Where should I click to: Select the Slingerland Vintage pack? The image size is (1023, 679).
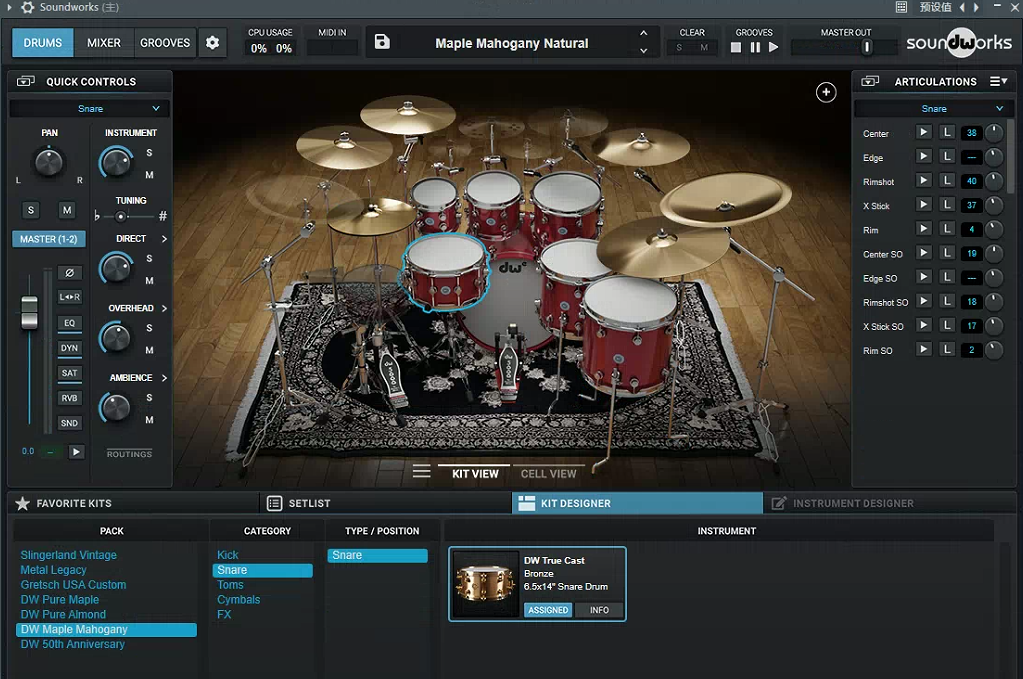(x=69, y=554)
